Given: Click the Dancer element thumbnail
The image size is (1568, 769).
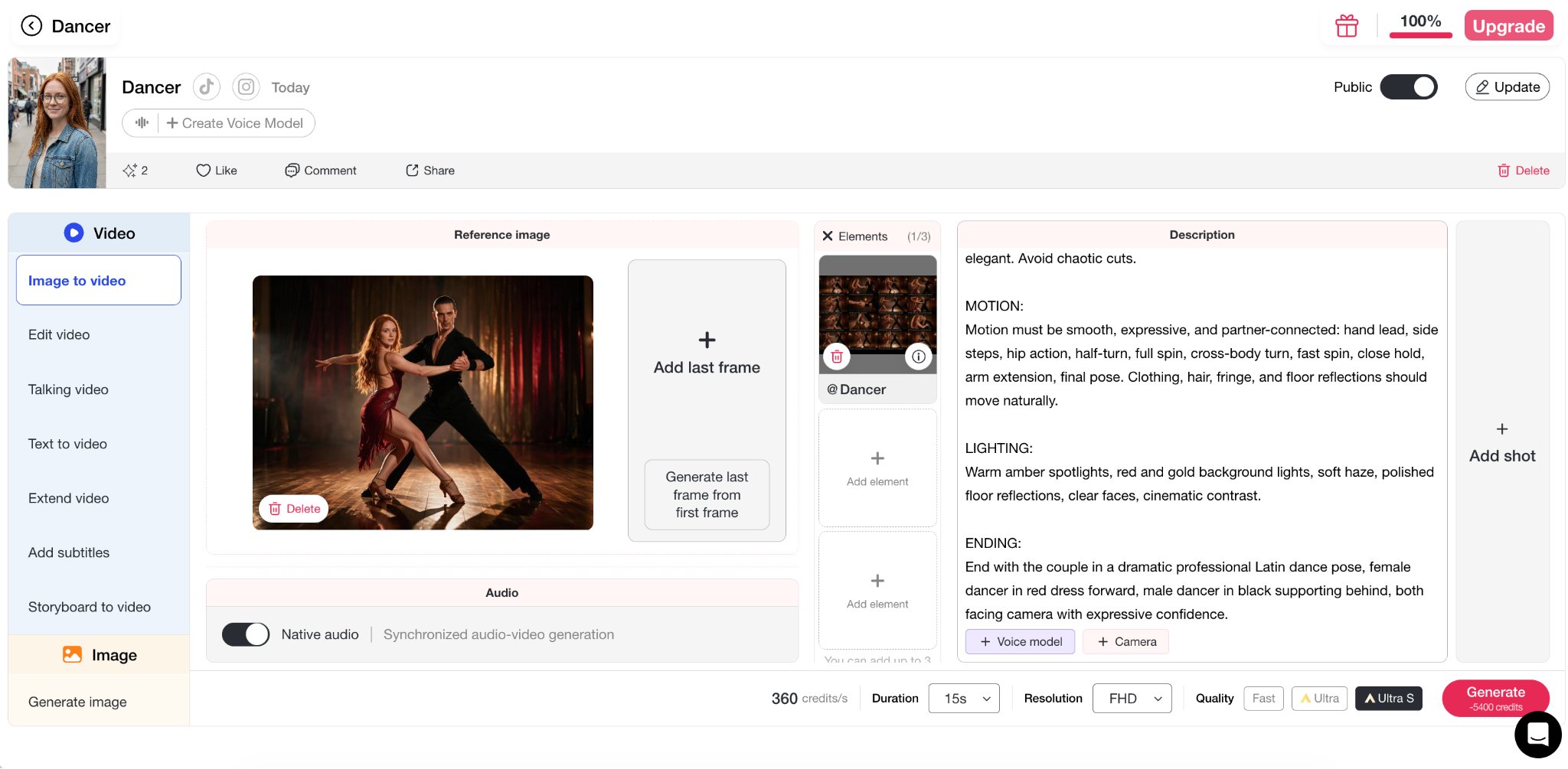Looking at the screenshot, I should (877, 314).
